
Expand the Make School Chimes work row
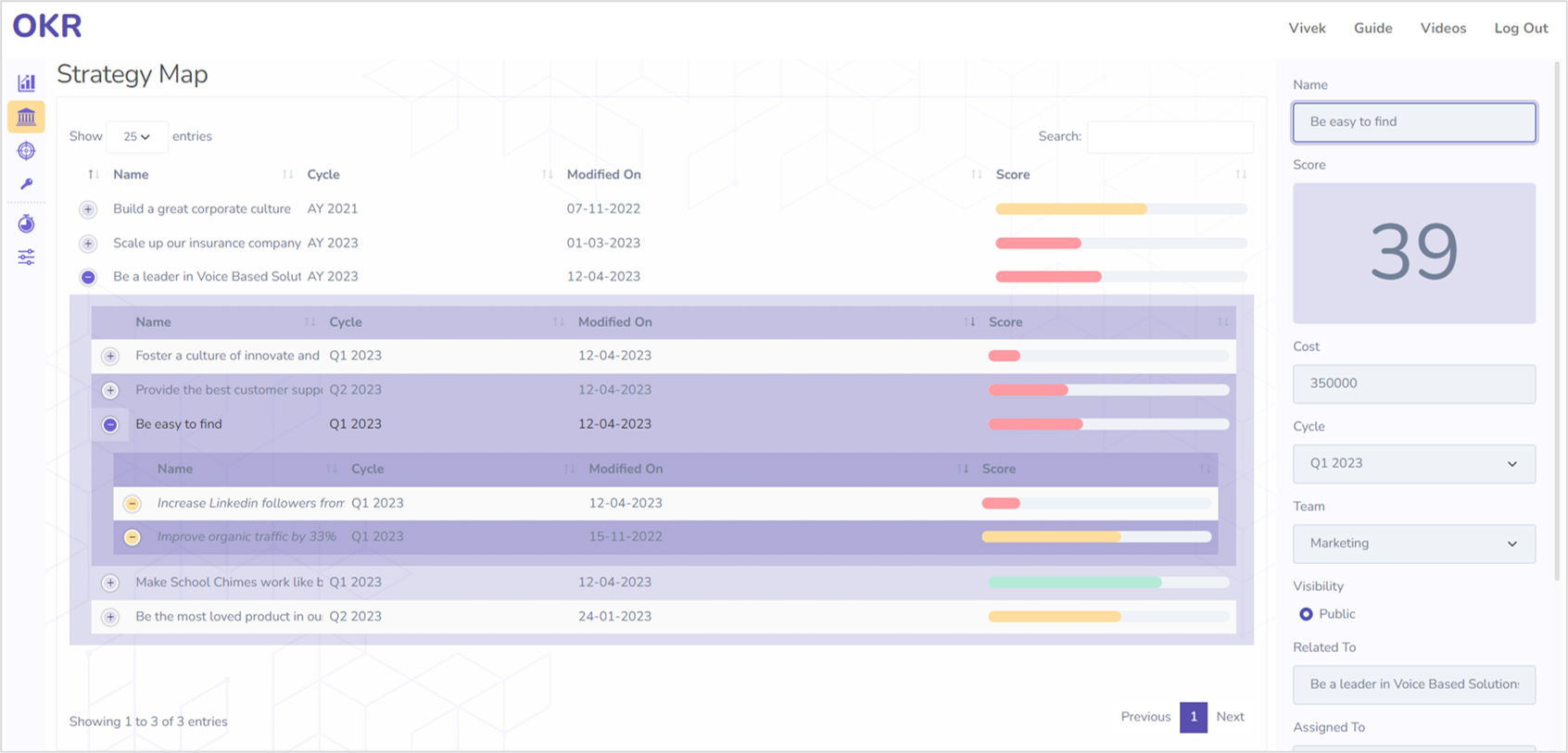[x=110, y=583]
